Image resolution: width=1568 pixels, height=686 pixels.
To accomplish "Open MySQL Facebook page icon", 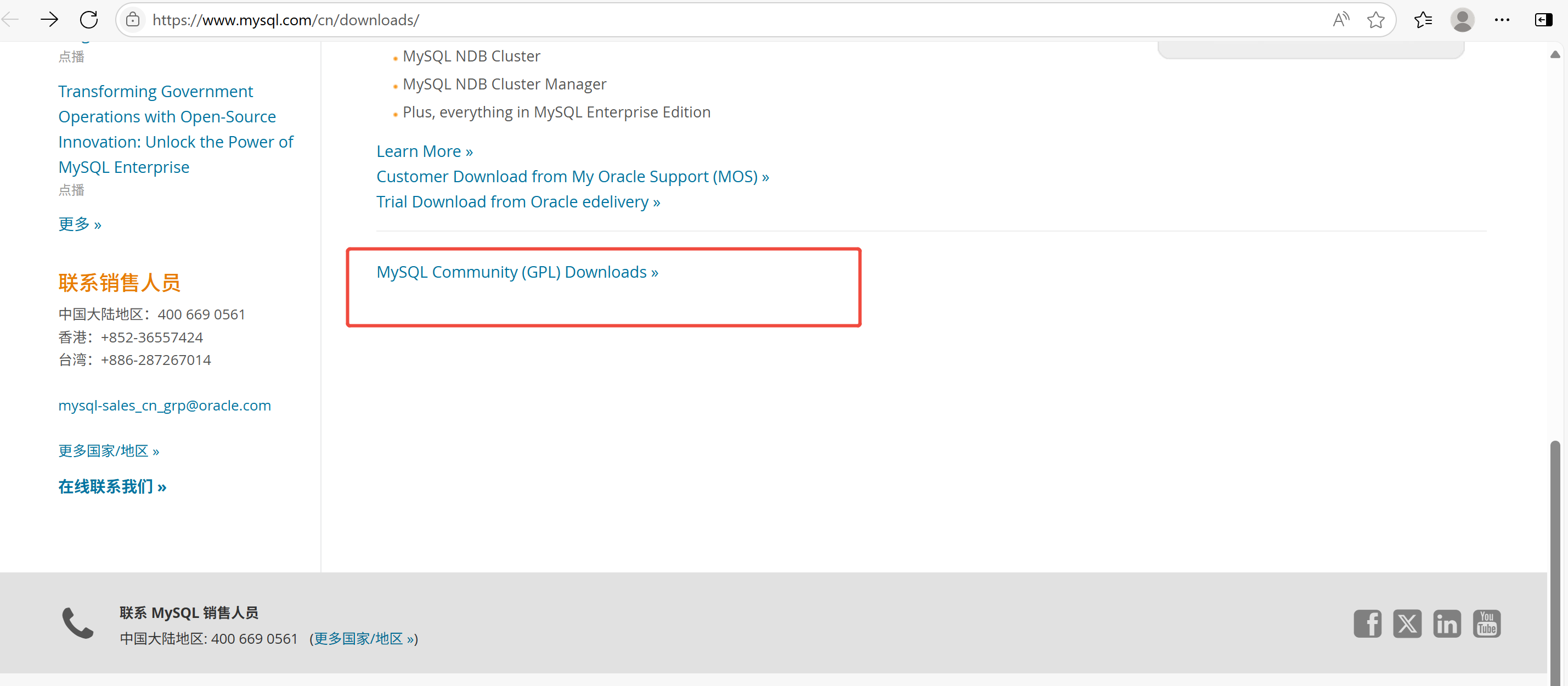I will tap(1367, 623).
